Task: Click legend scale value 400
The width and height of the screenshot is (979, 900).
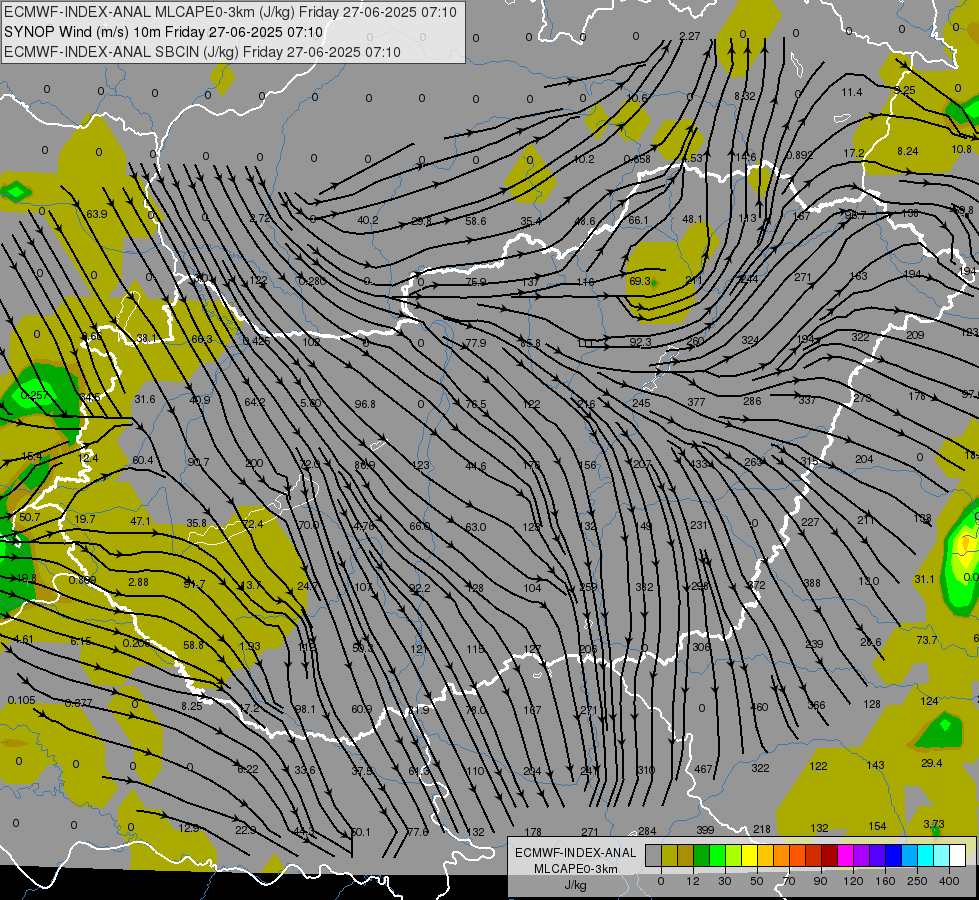Action: click(x=949, y=881)
